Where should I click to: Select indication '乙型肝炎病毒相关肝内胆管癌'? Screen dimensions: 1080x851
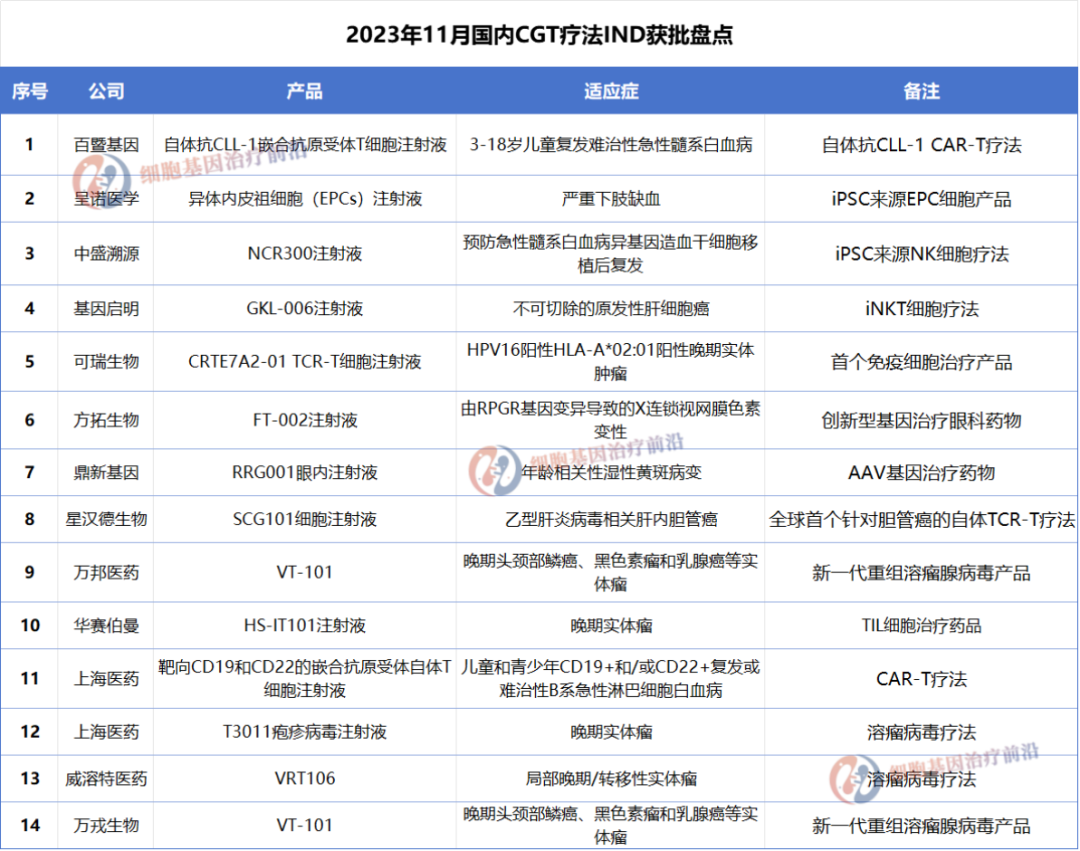tap(611, 519)
